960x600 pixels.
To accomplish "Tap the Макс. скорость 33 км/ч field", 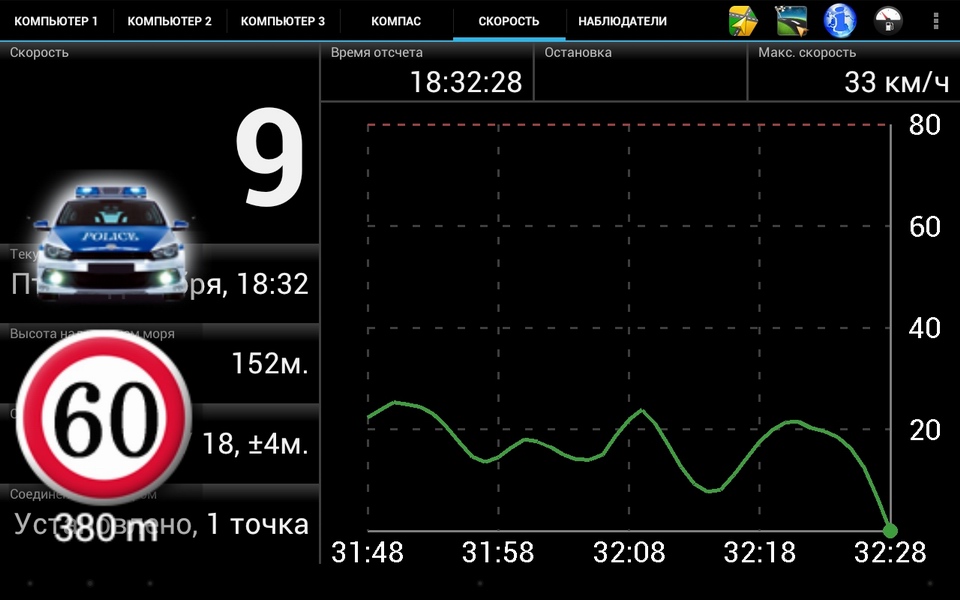I will coord(854,72).
